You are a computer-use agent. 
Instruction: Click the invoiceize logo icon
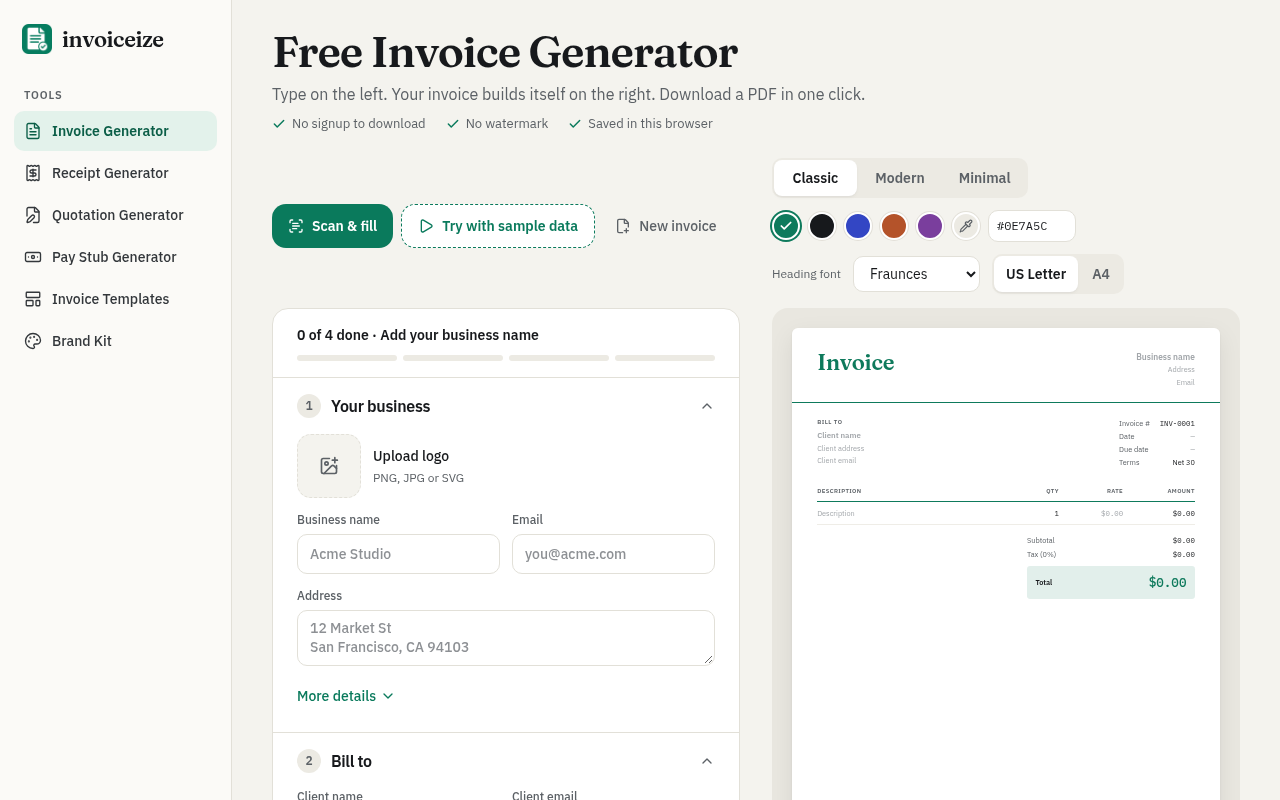(37, 39)
